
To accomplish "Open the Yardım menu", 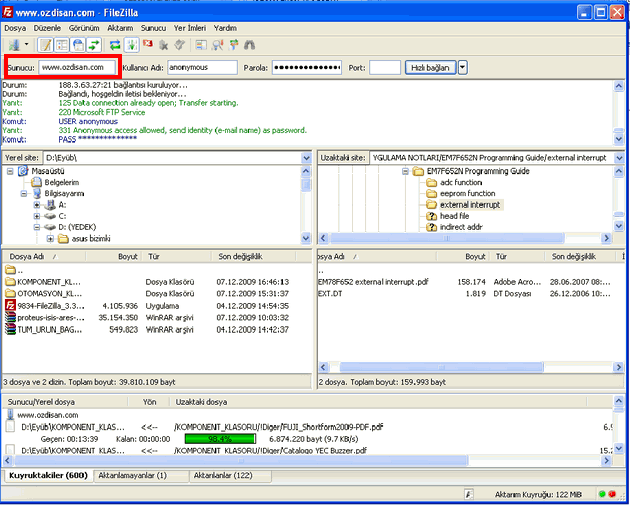I will (225, 28).
